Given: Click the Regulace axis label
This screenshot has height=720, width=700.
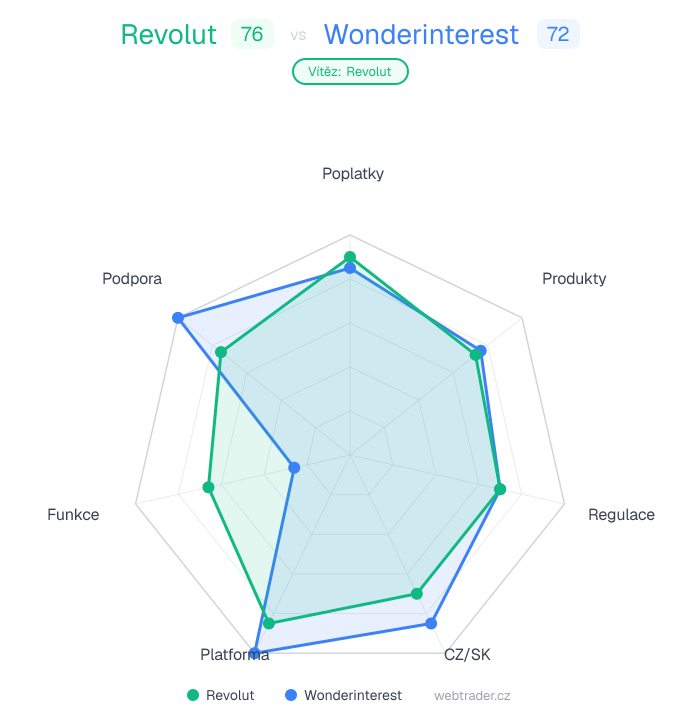Looking at the screenshot, I should point(621,515).
